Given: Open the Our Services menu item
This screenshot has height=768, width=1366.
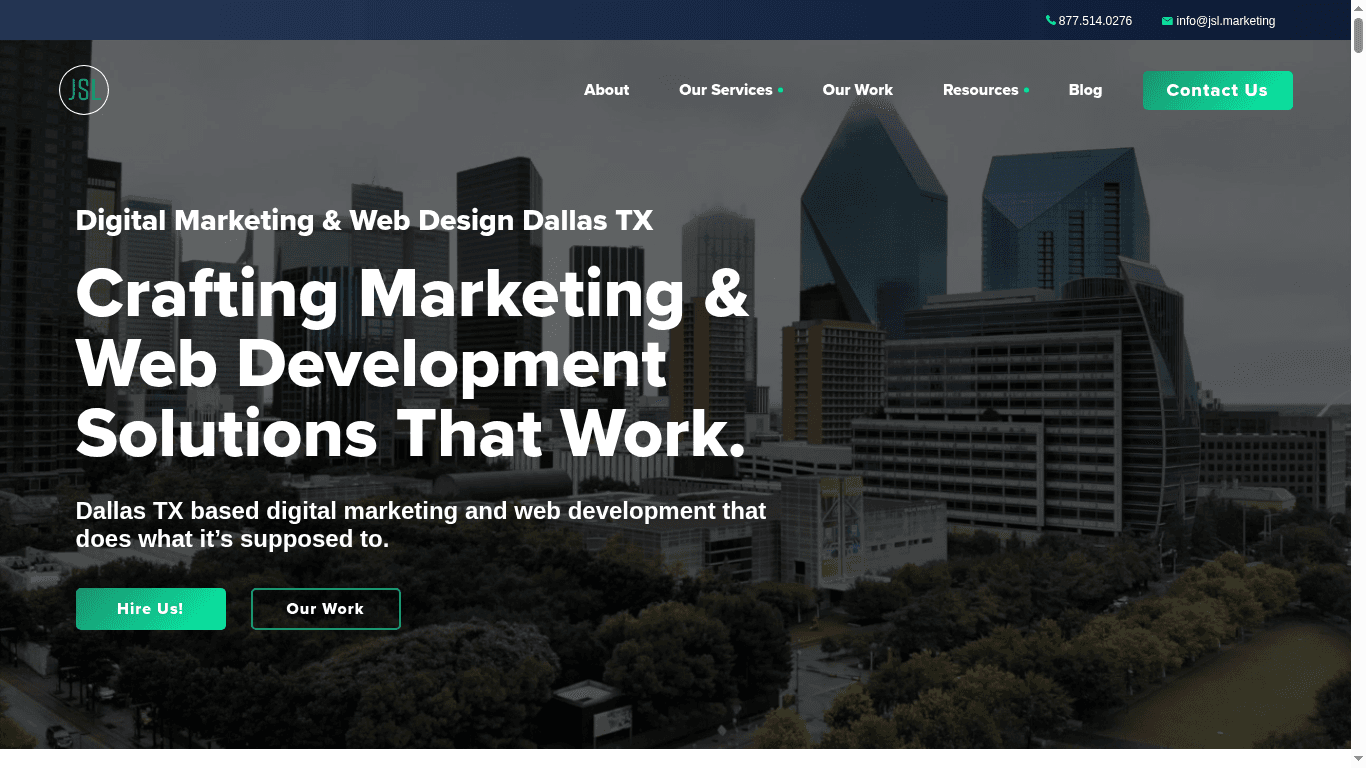Looking at the screenshot, I should 725,90.
